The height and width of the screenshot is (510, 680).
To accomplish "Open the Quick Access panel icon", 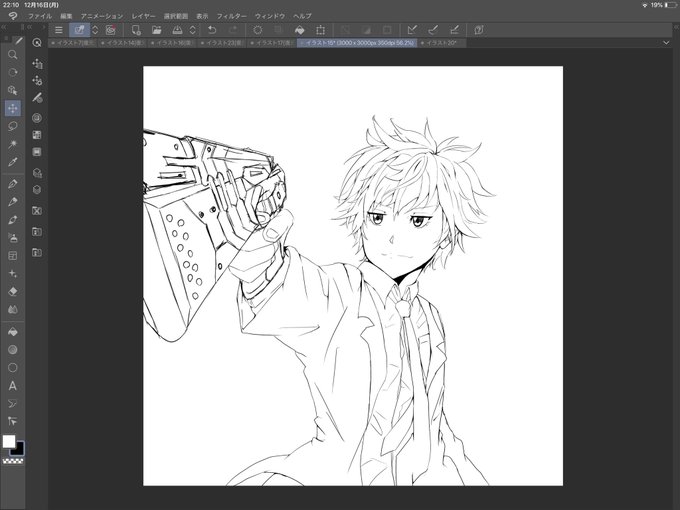I will (x=37, y=42).
